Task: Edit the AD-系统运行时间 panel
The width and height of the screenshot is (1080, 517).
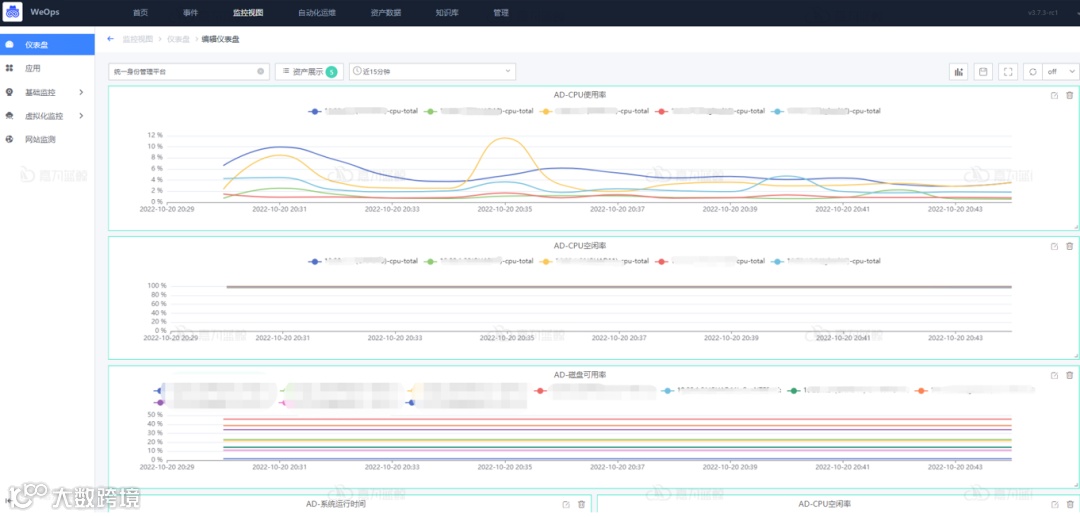Action: 566,505
